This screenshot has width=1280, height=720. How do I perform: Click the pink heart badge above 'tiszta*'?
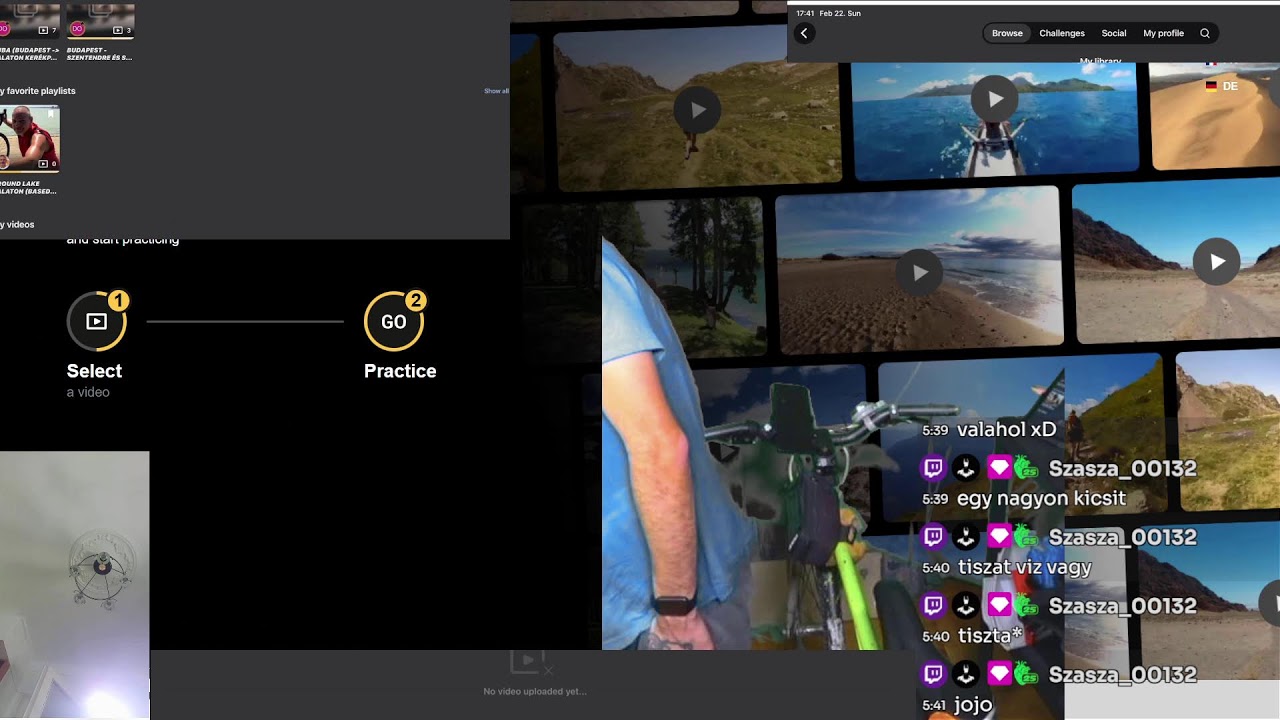click(999, 606)
